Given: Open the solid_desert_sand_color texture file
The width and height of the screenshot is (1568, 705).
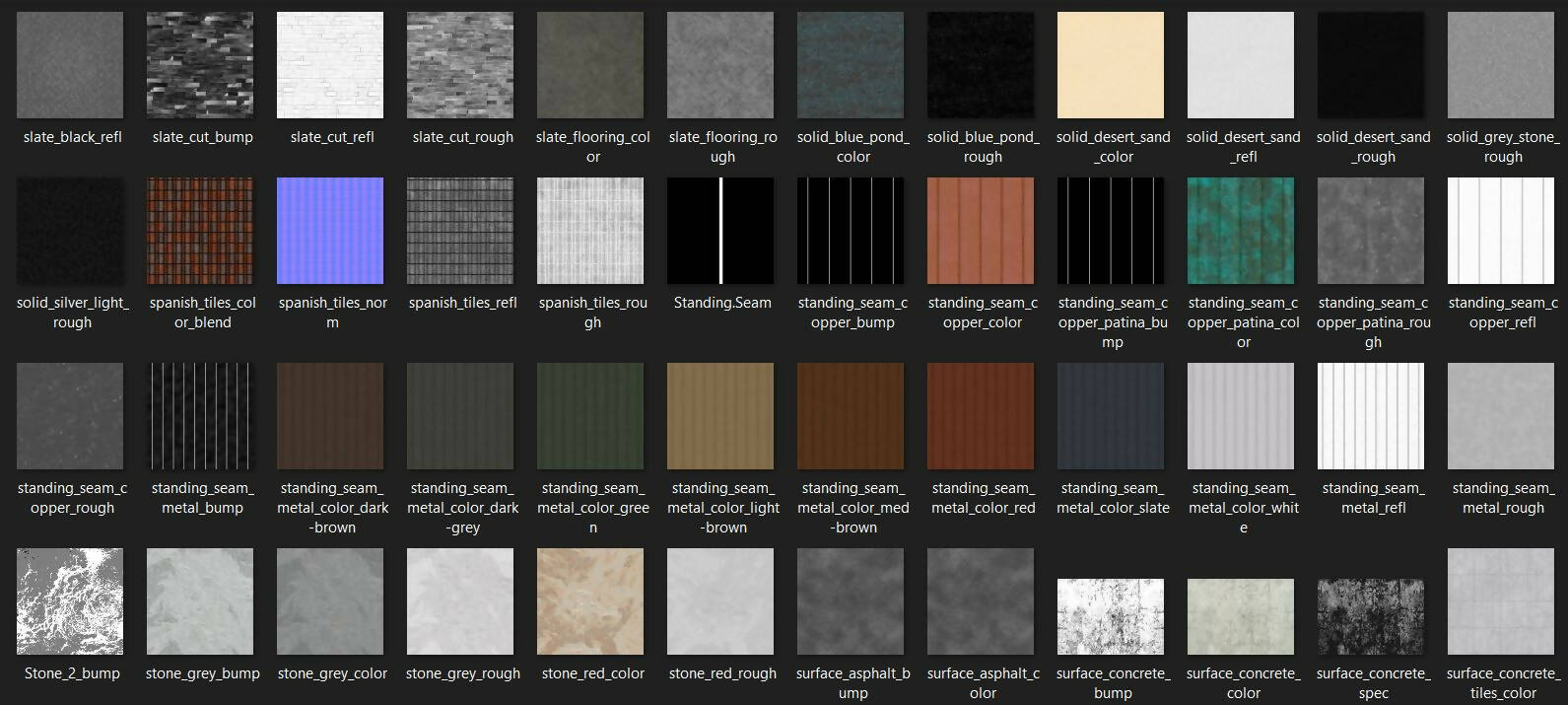Looking at the screenshot, I should [x=1111, y=65].
